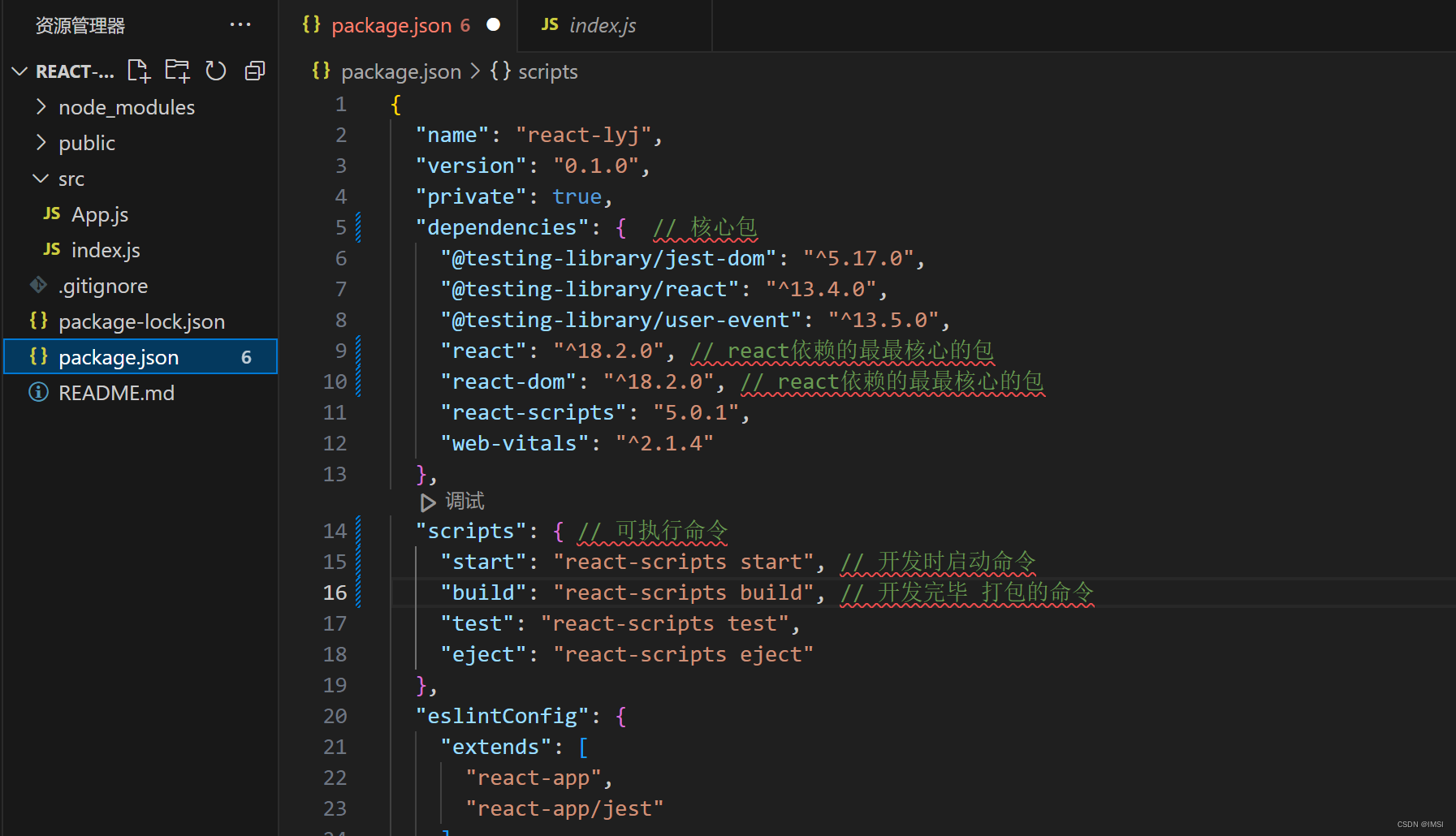Open App.js from the file tree
This screenshot has width=1456, height=836.
(100, 214)
